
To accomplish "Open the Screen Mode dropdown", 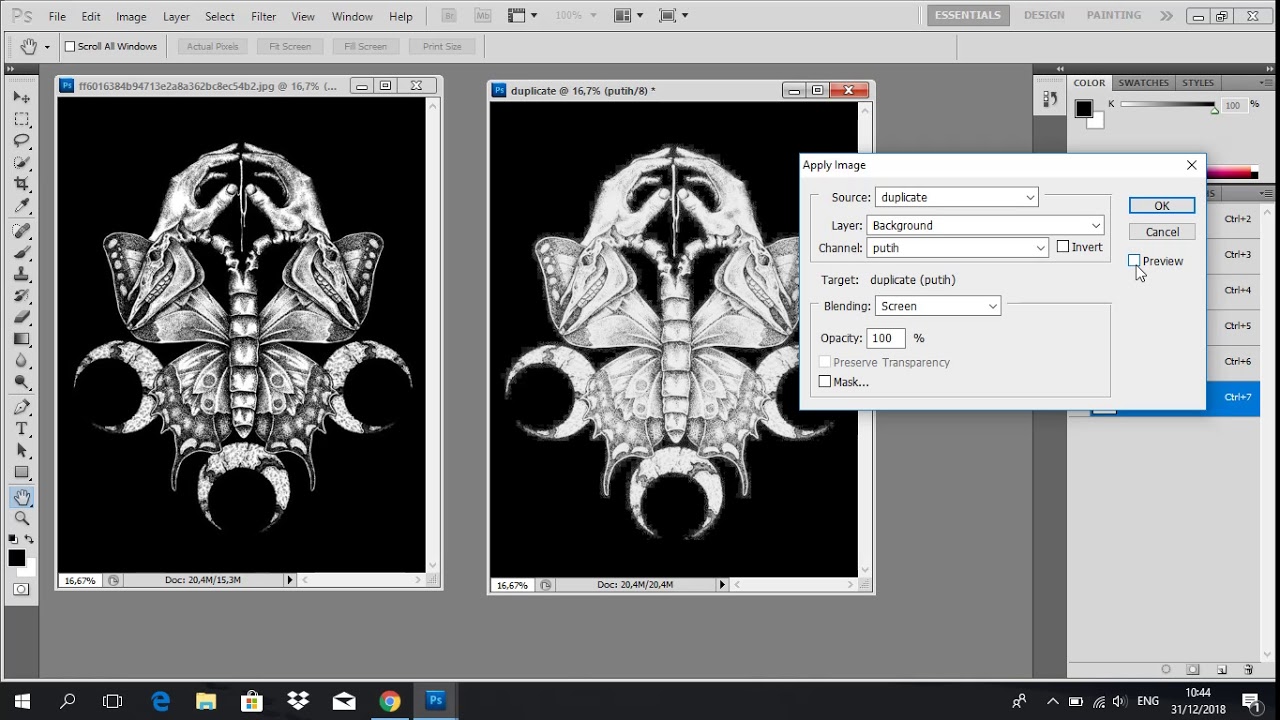I will 672,15.
